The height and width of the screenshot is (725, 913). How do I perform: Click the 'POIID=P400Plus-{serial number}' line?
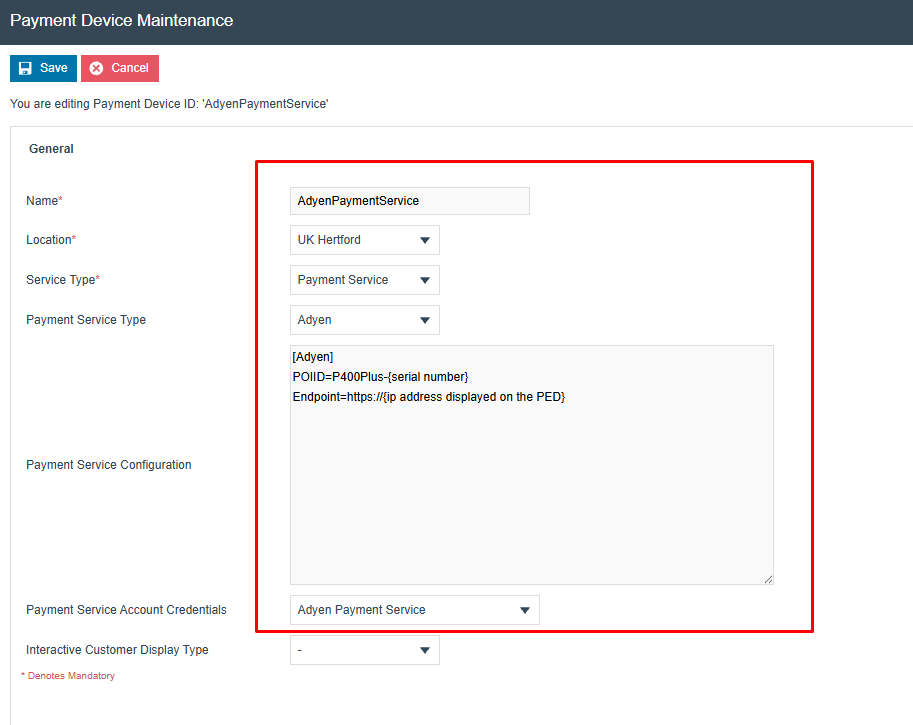380,377
